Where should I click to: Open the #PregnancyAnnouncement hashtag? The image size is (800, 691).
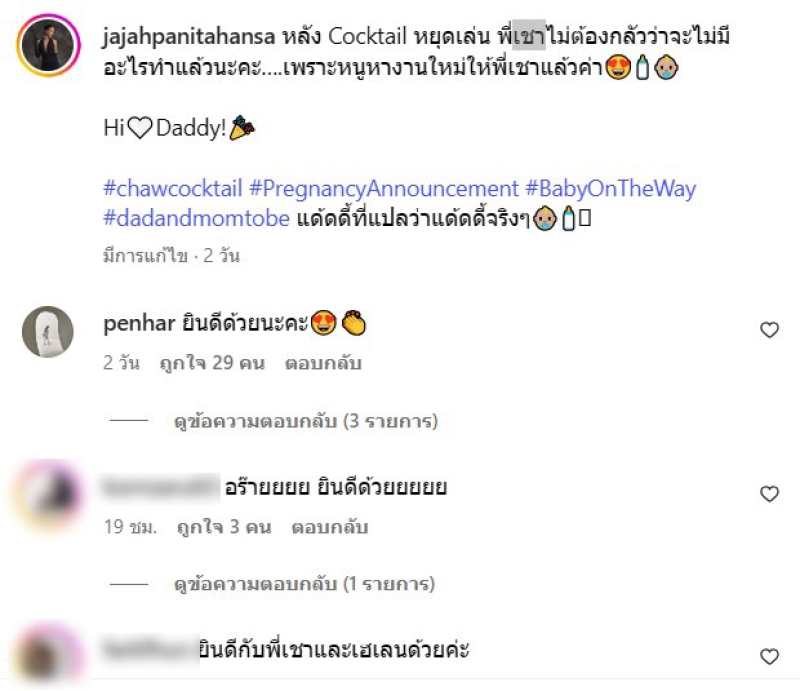coord(384,189)
